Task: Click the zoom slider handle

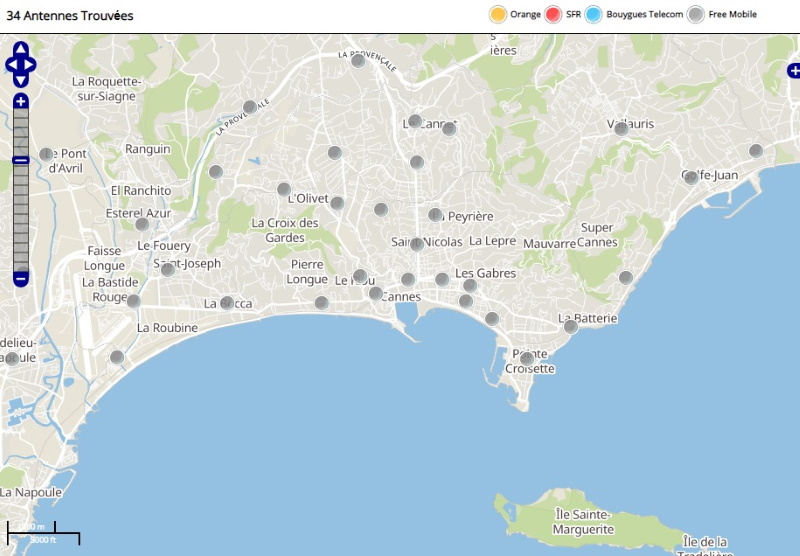Action: (x=21, y=160)
